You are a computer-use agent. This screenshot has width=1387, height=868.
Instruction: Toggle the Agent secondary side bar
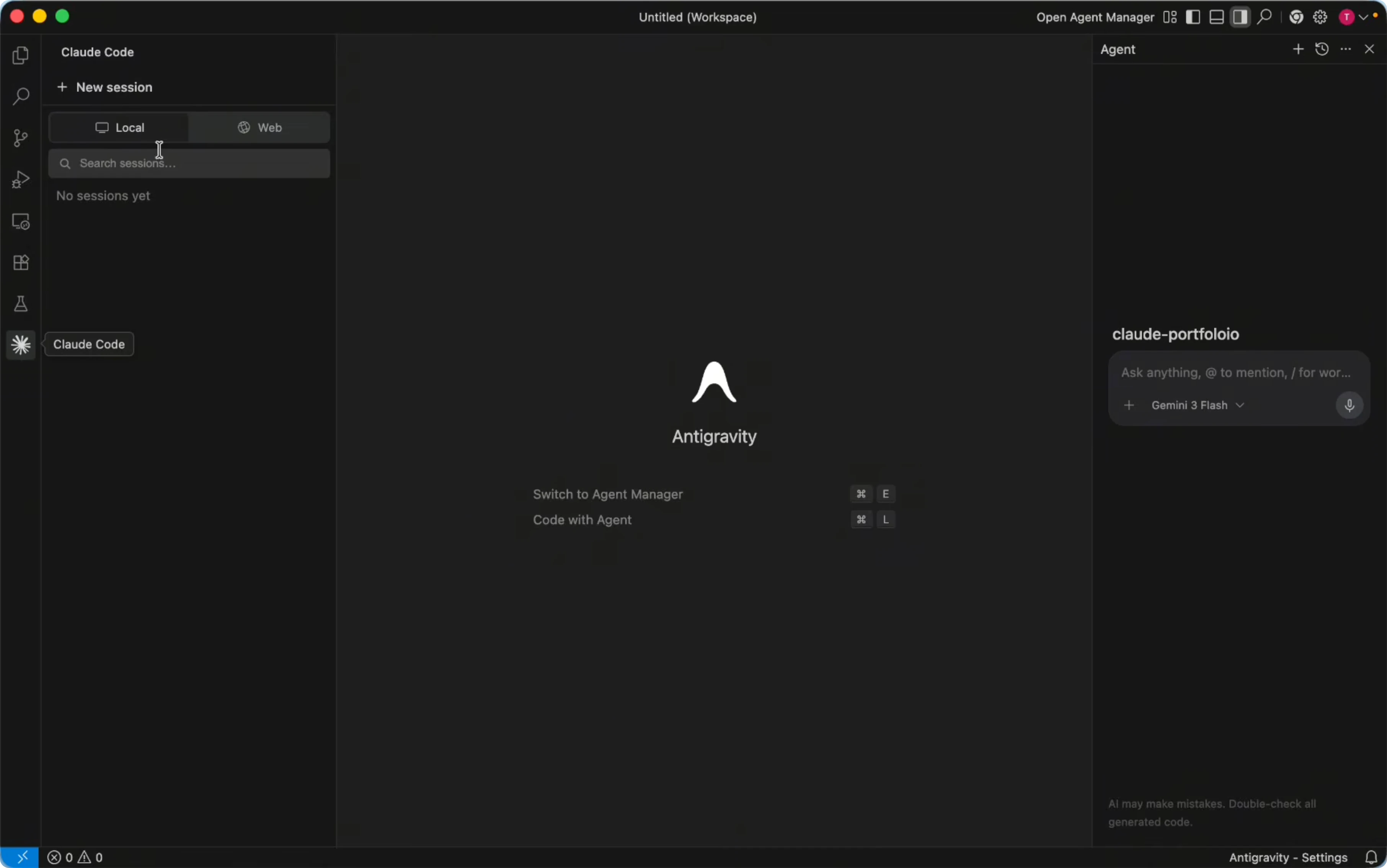1240,17
